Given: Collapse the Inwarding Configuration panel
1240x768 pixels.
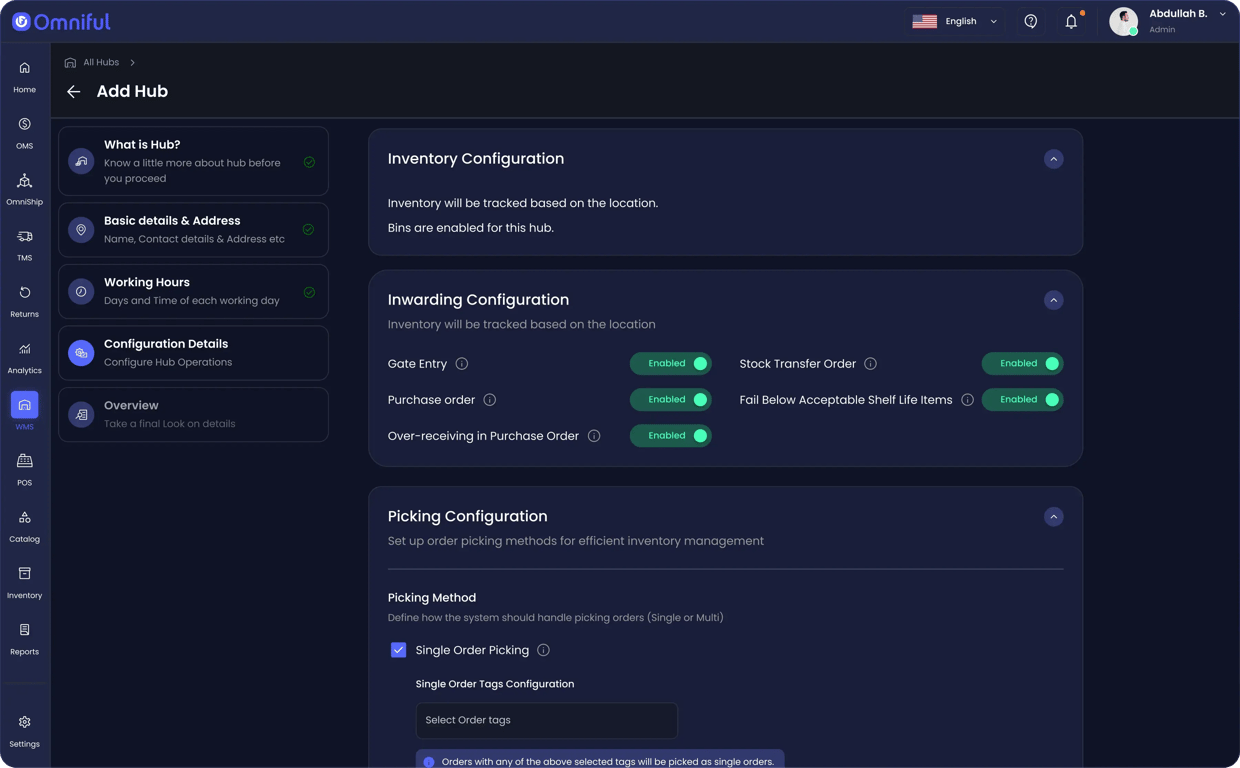Looking at the screenshot, I should (x=1053, y=299).
